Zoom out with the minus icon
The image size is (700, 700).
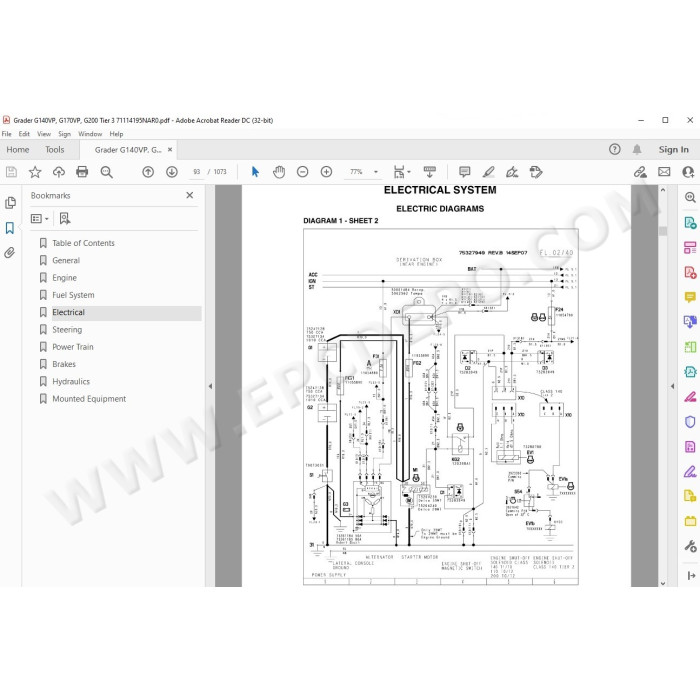tap(303, 172)
